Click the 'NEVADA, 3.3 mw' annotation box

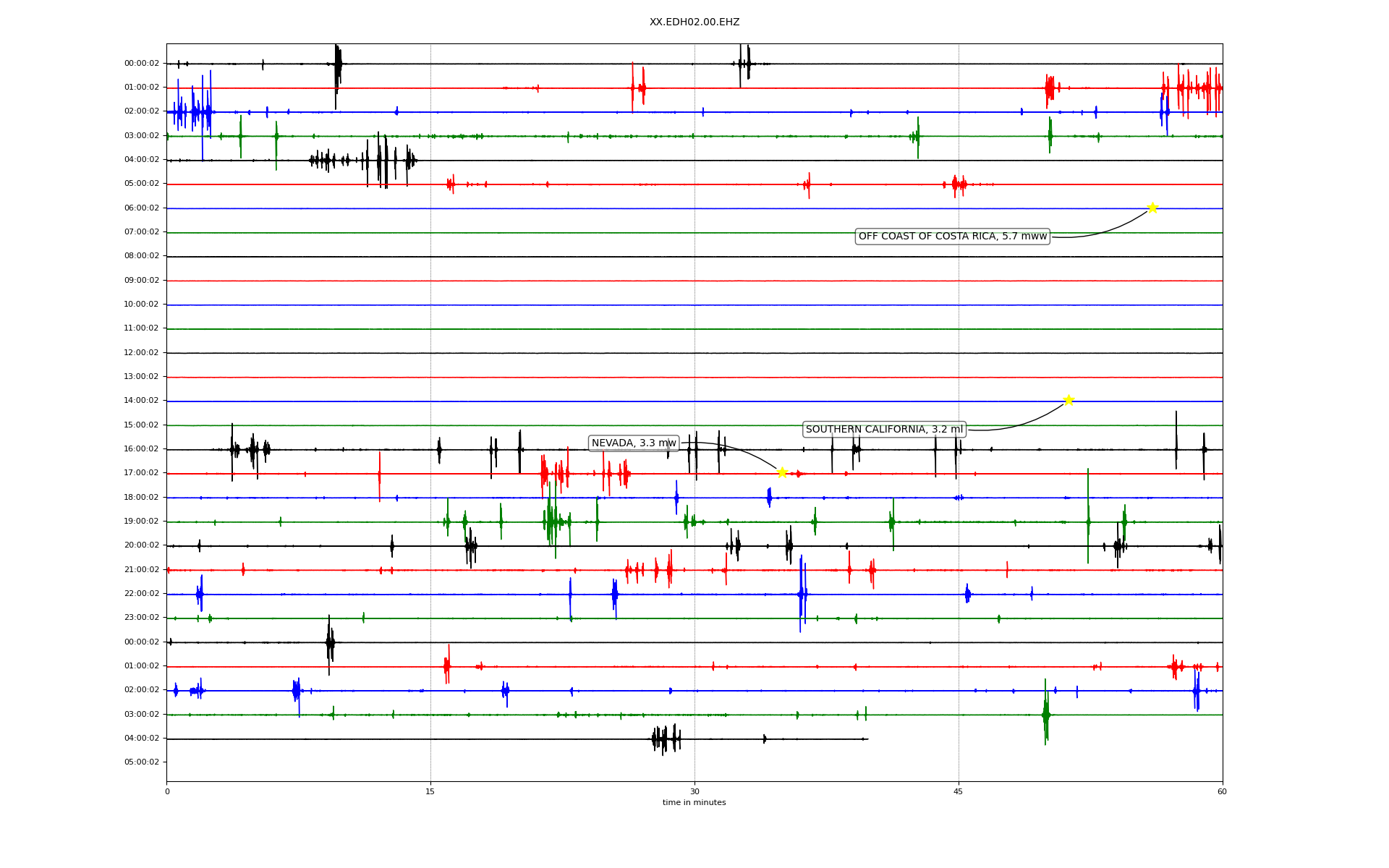[x=634, y=443]
